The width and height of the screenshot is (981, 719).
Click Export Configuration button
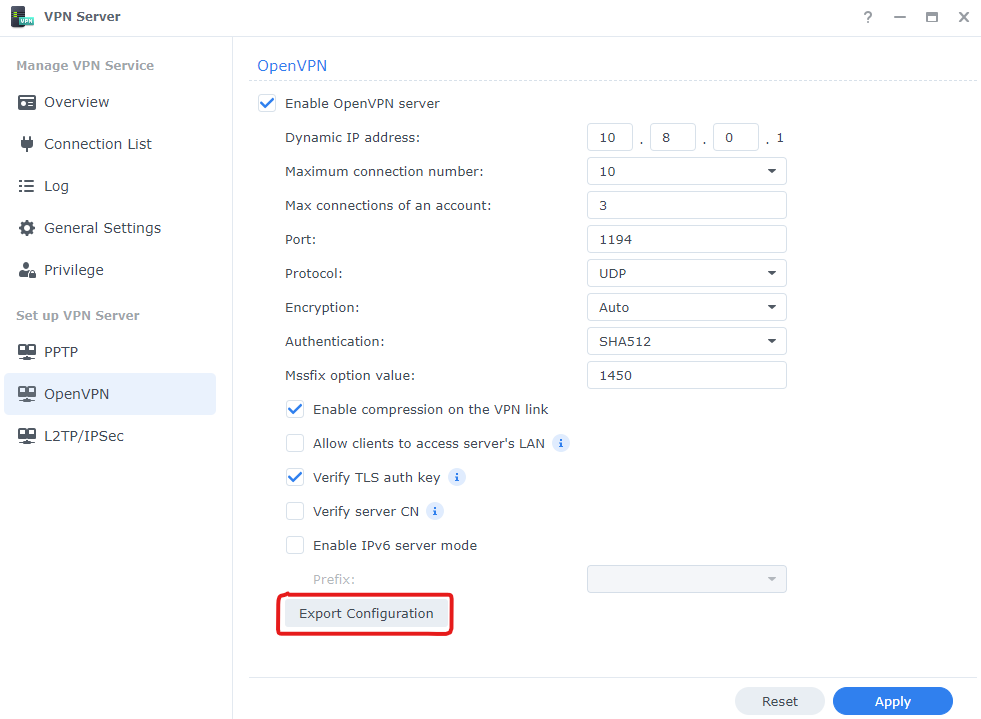(x=366, y=613)
